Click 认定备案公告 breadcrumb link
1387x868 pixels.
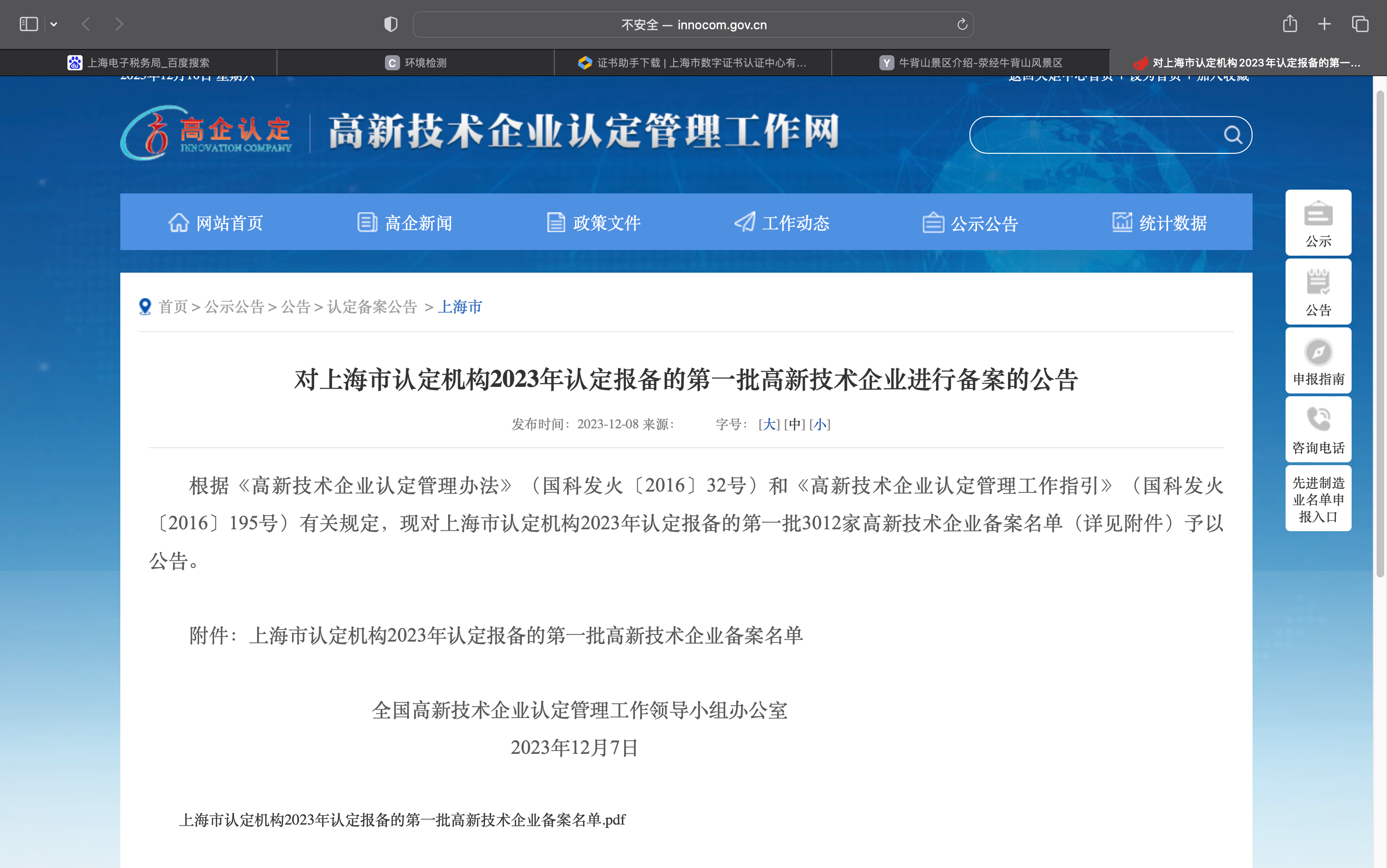point(372,307)
